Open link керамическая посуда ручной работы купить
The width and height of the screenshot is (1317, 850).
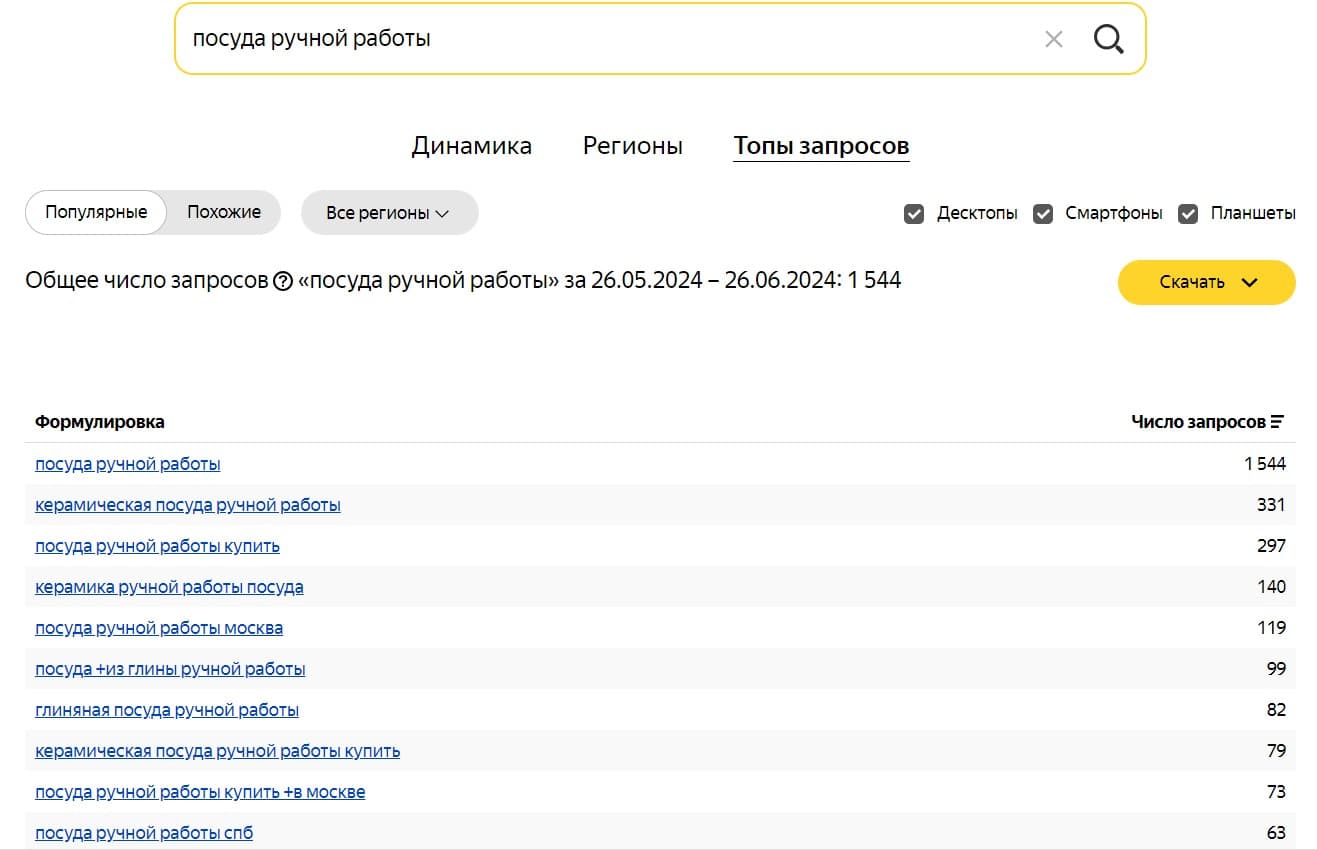point(218,751)
